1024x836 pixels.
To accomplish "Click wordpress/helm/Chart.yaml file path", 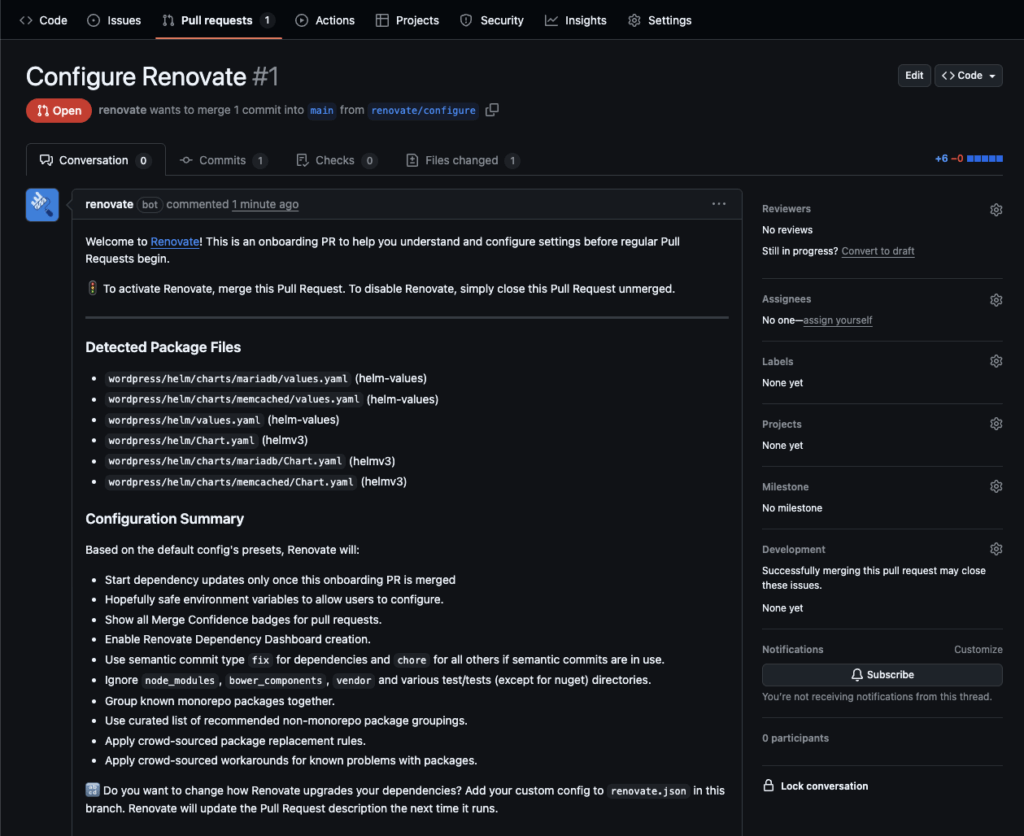I will [182, 441].
